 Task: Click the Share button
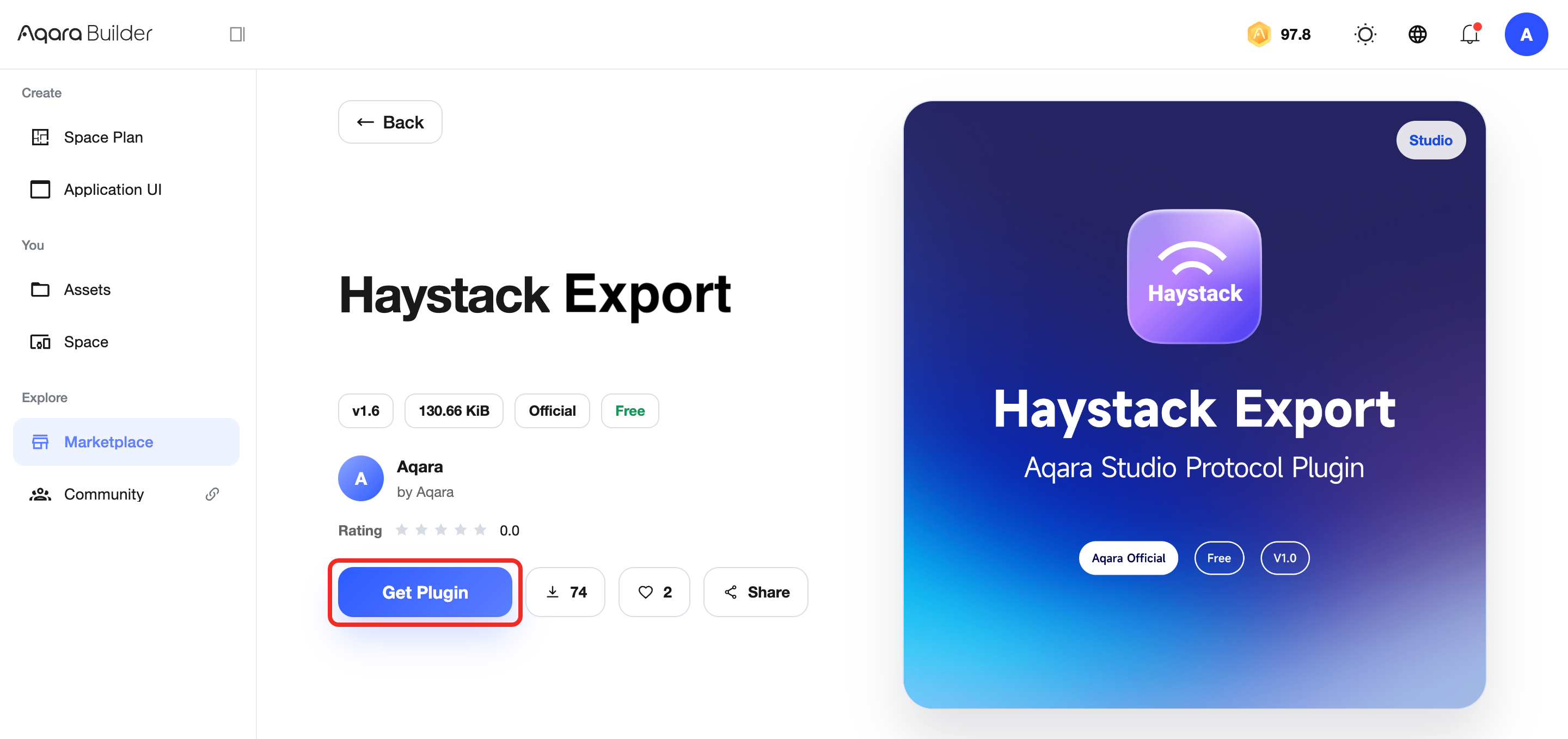click(756, 592)
